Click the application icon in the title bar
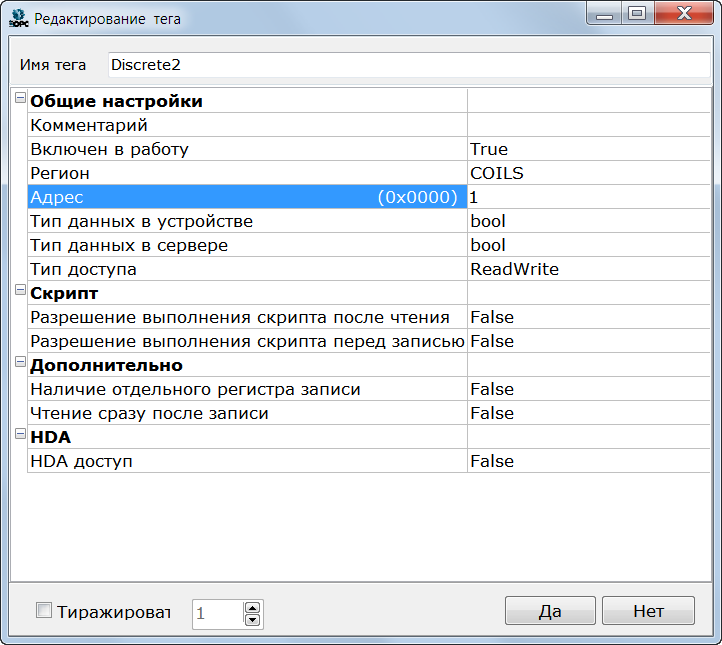 tap(20, 18)
